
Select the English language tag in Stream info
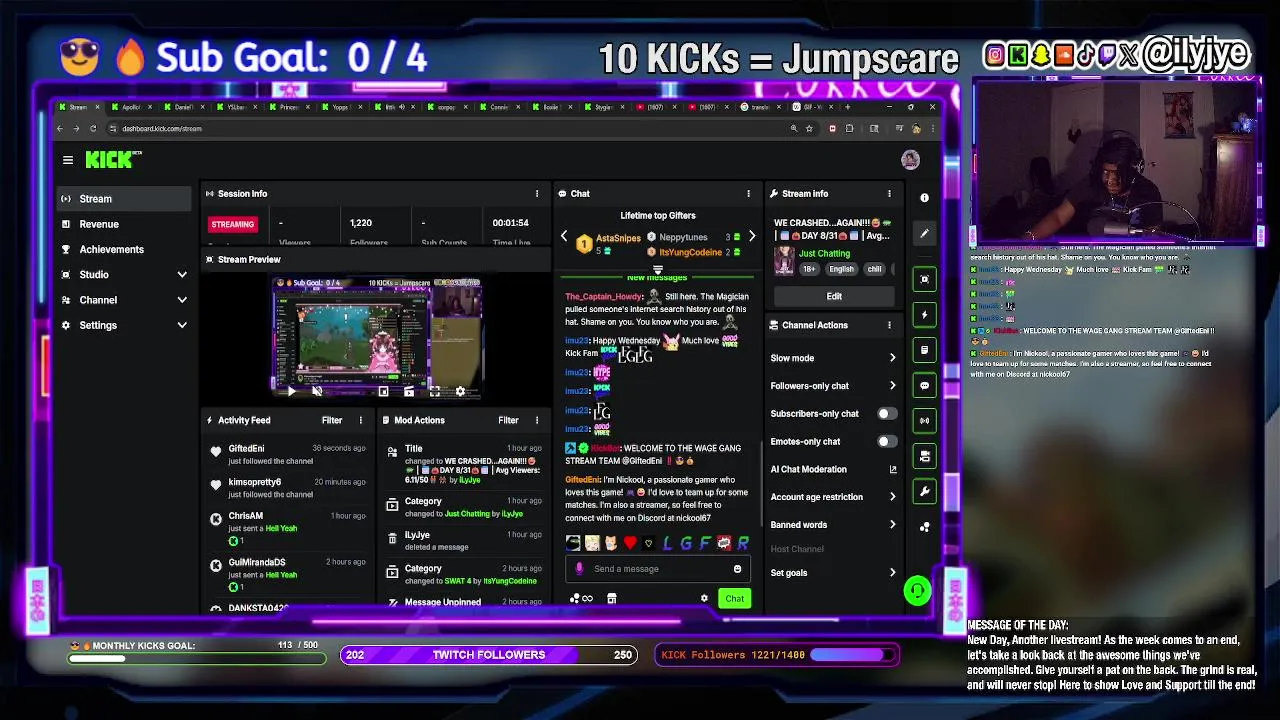841,269
